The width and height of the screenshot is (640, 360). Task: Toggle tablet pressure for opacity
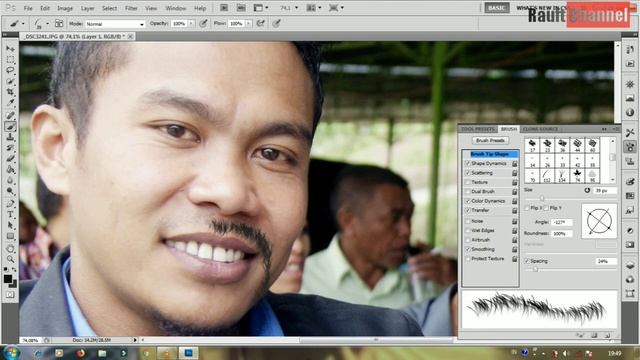pos(203,24)
